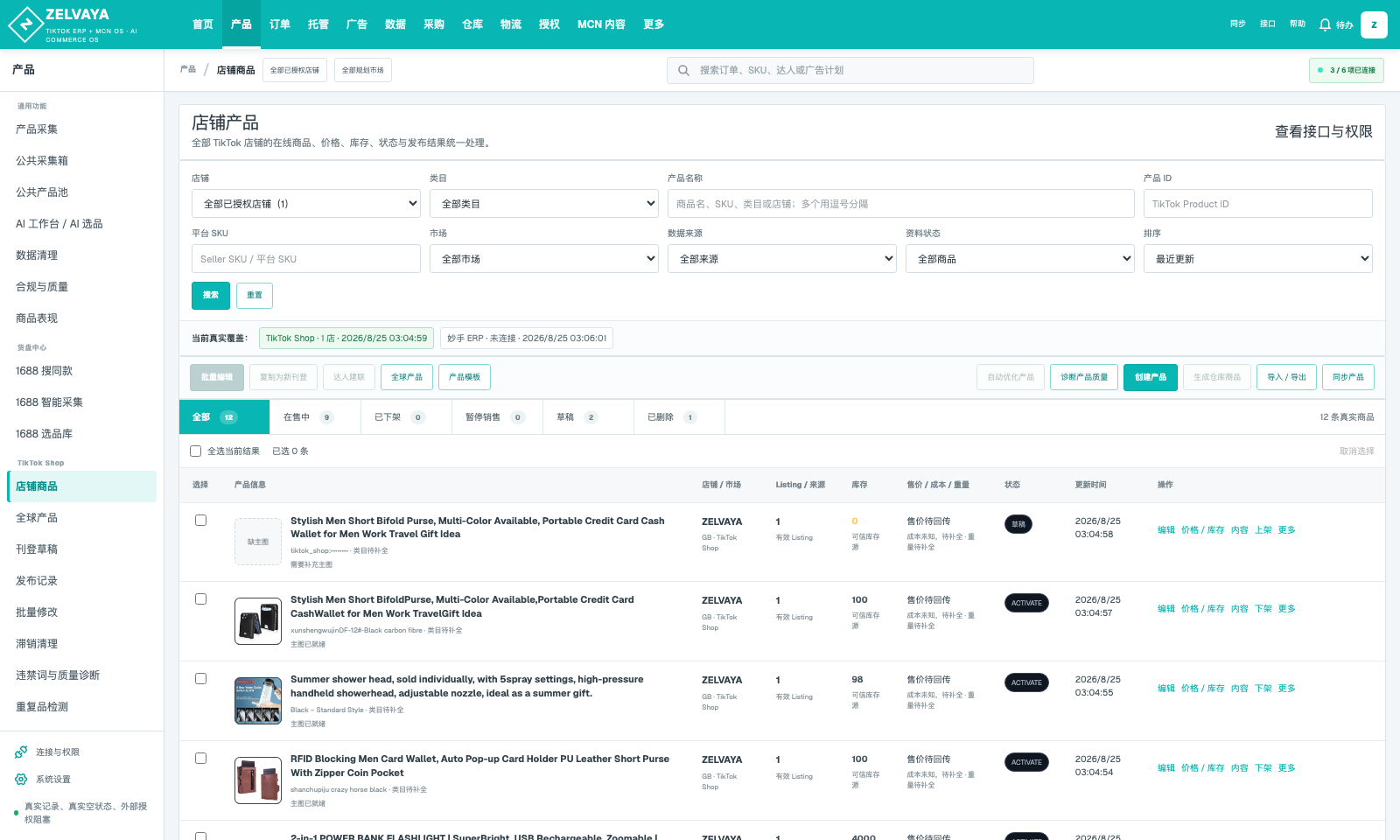Select the Summer shower head row checkbox
Screen dimensions: 1400x840
(200, 679)
